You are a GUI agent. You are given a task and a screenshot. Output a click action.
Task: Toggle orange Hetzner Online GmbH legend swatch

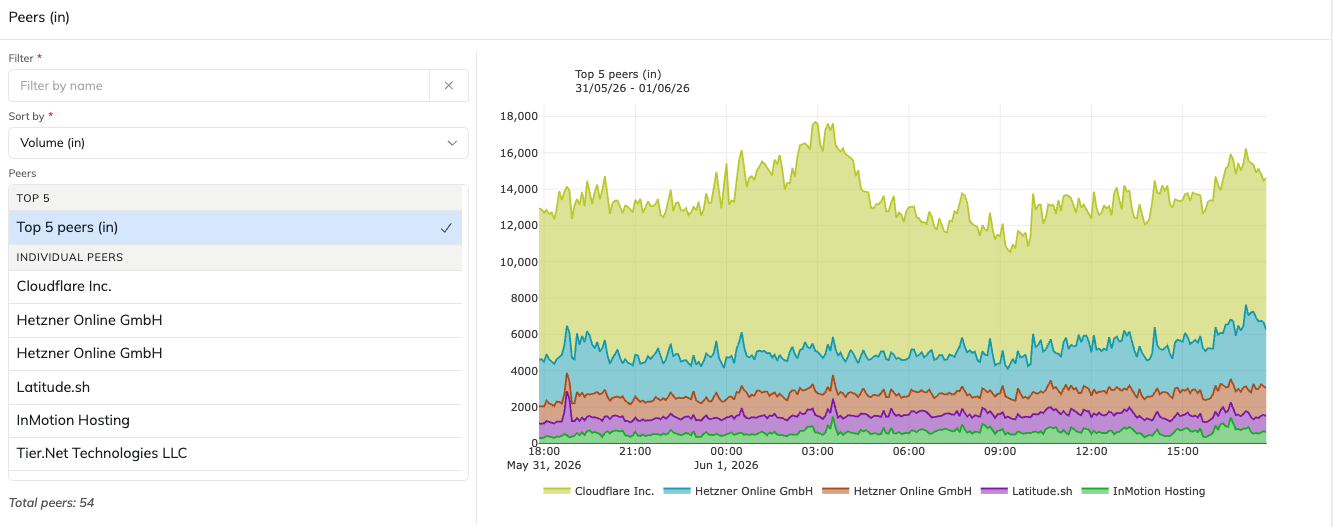pos(836,491)
